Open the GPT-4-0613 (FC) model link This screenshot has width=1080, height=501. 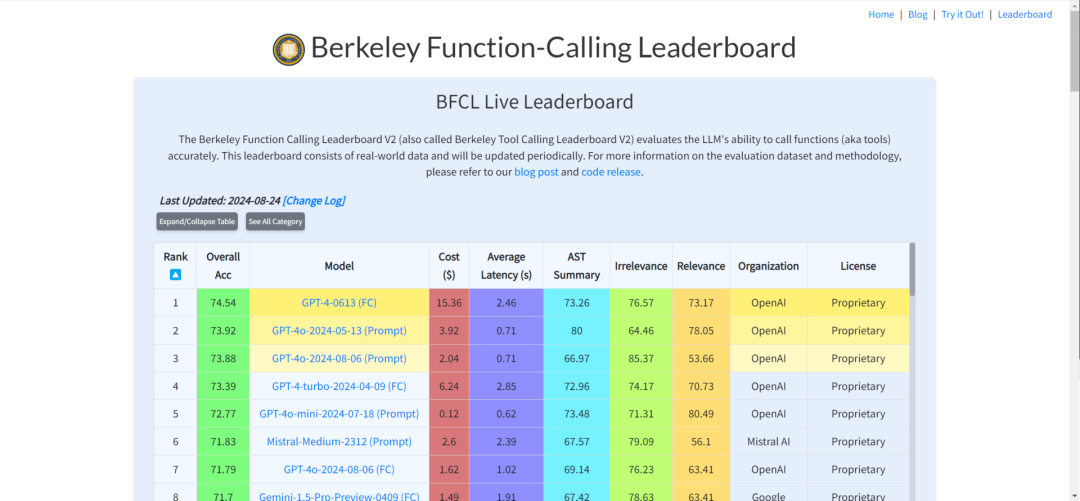pos(339,303)
